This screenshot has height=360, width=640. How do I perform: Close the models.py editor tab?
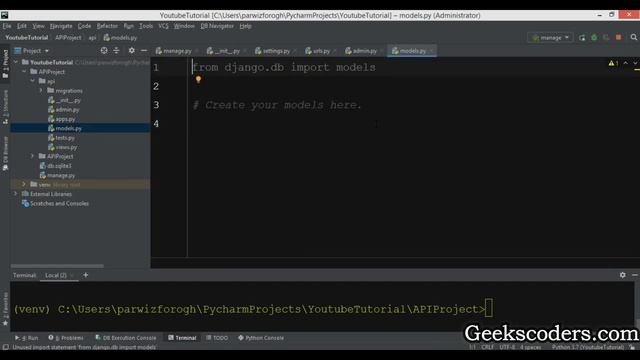[431, 51]
